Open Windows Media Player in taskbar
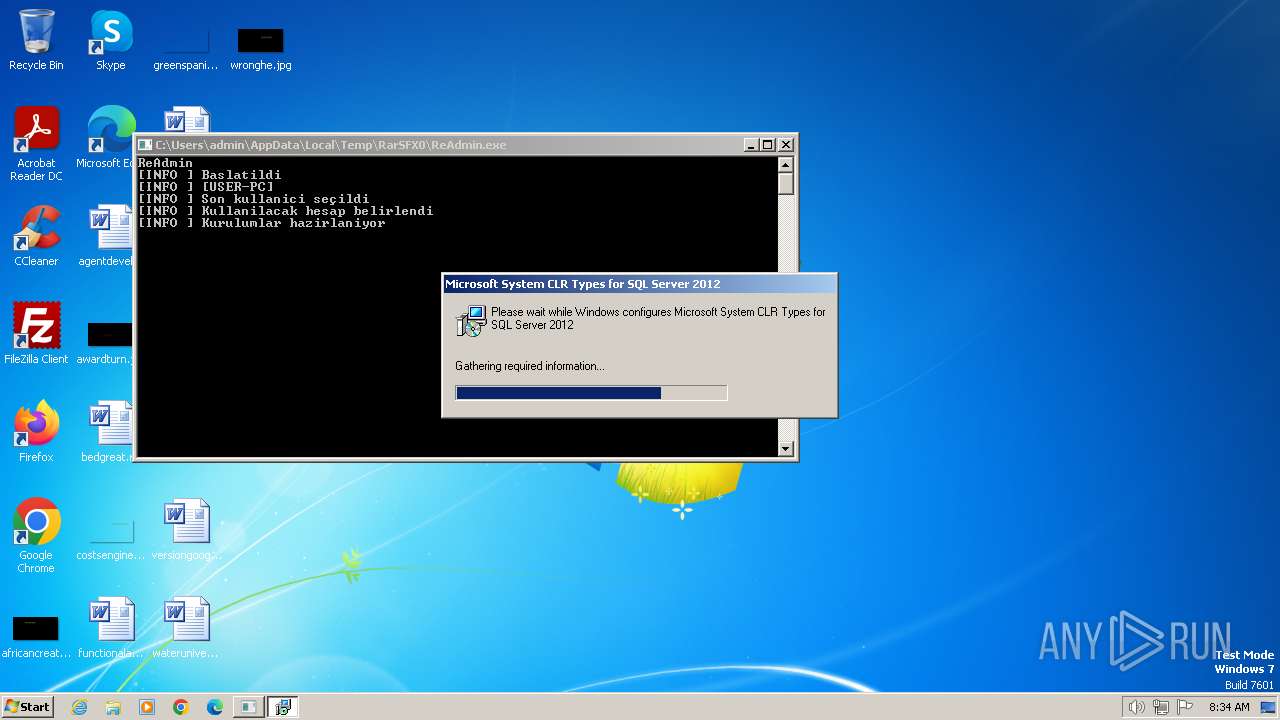The height and width of the screenshot is (720, 1280). tap(147, 707)
